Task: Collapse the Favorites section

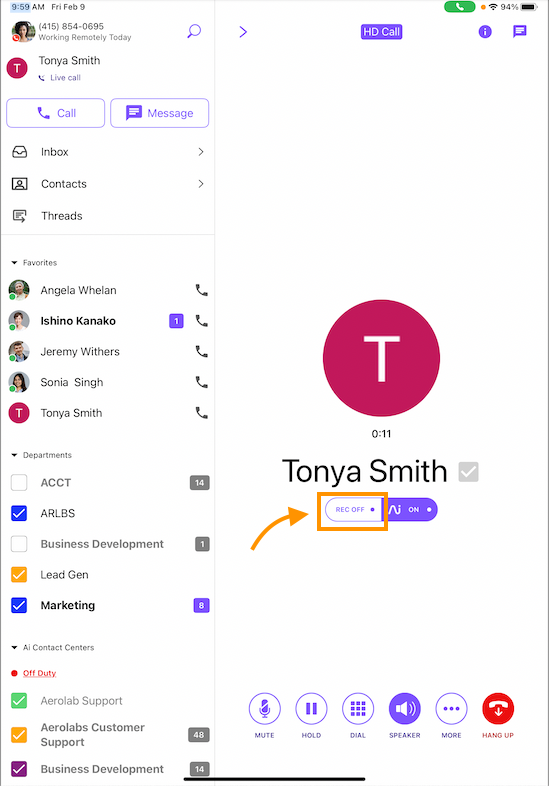Action: point(15,263)
